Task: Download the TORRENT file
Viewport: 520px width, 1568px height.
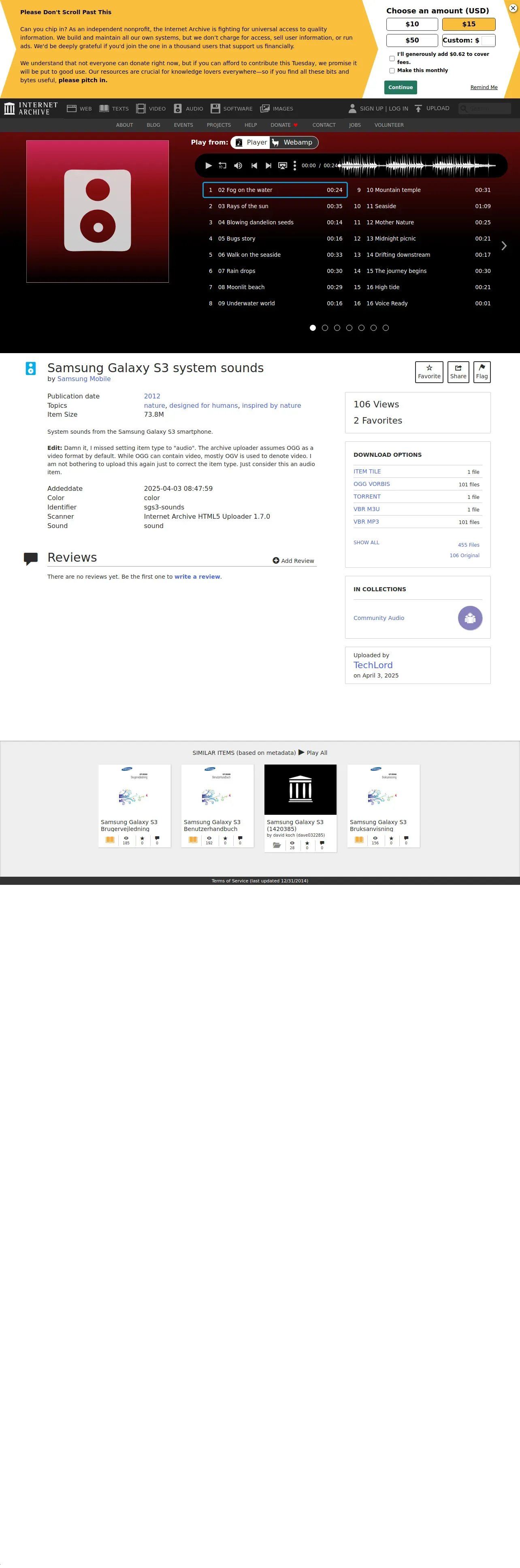Action: 367,497
